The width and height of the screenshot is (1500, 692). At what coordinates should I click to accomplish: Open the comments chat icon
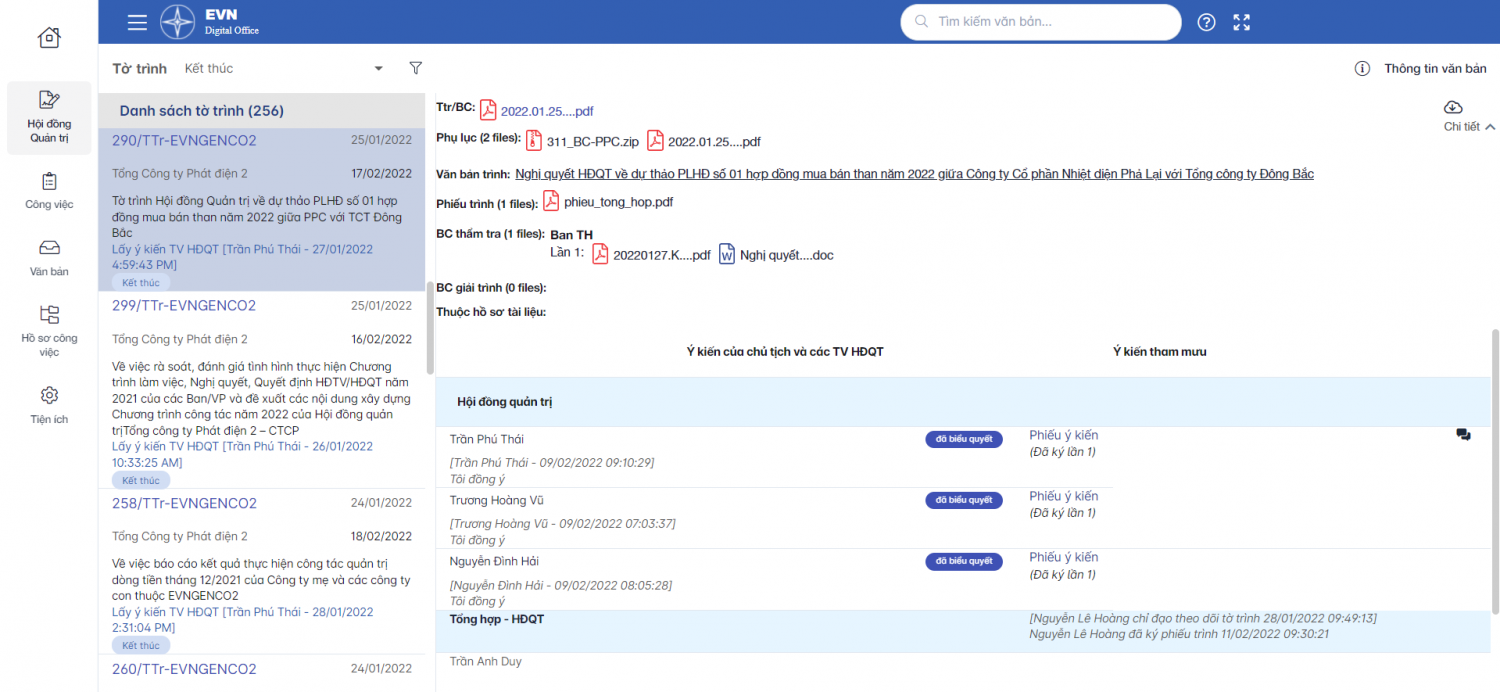point(1463,435)
